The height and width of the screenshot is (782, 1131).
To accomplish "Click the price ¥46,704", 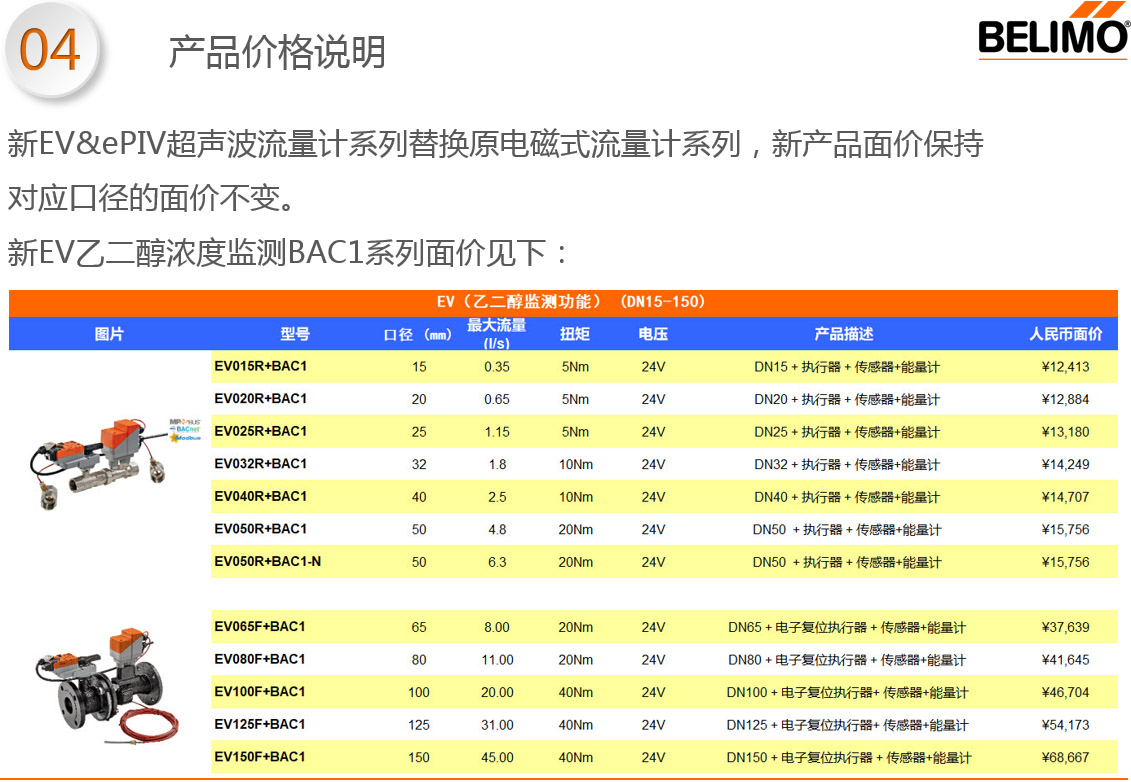I will (1065, 692).
